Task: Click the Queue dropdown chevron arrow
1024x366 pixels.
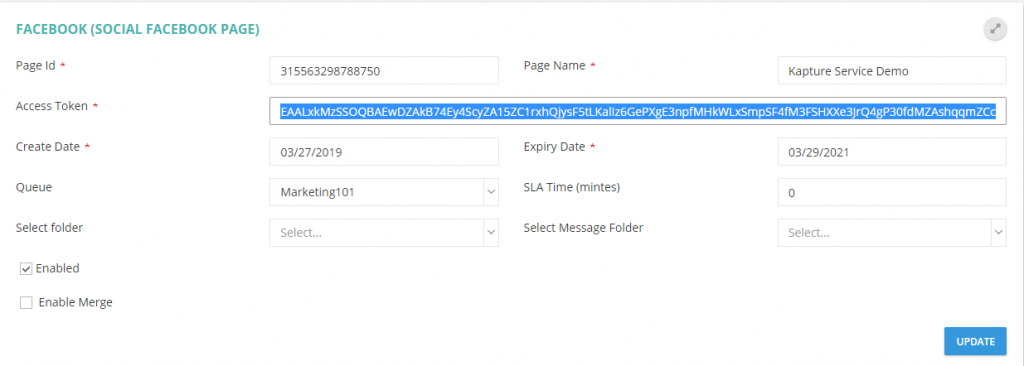Action: tap(491, 192)
